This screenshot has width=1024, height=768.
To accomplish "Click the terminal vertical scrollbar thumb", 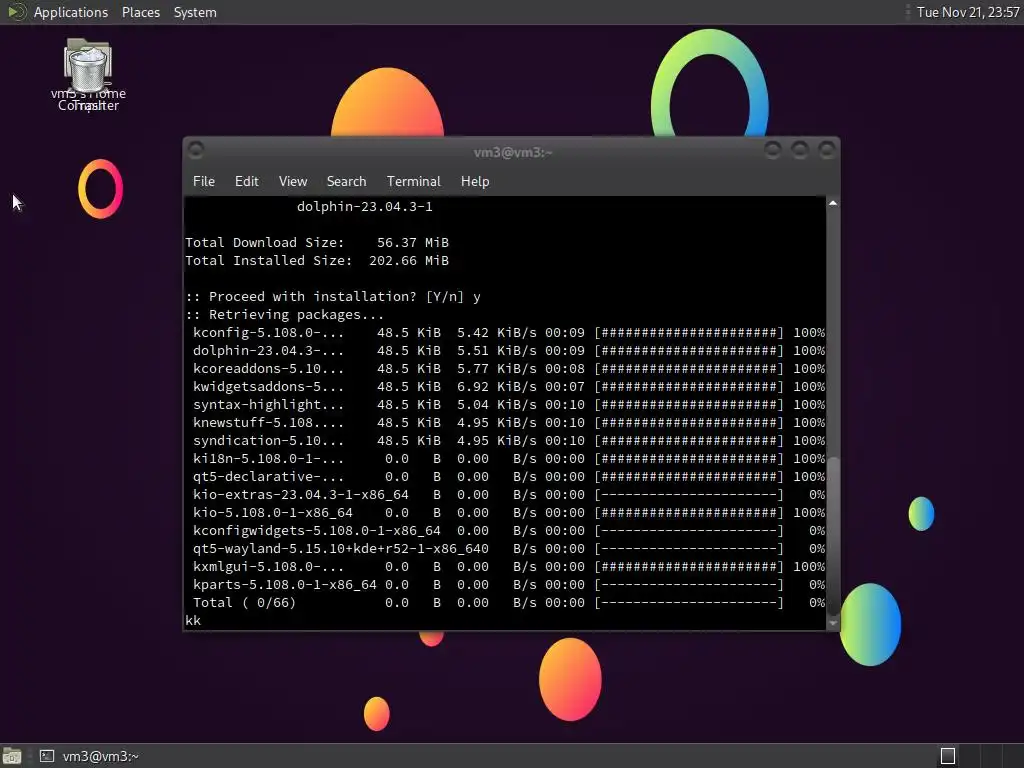I will 833,535.
